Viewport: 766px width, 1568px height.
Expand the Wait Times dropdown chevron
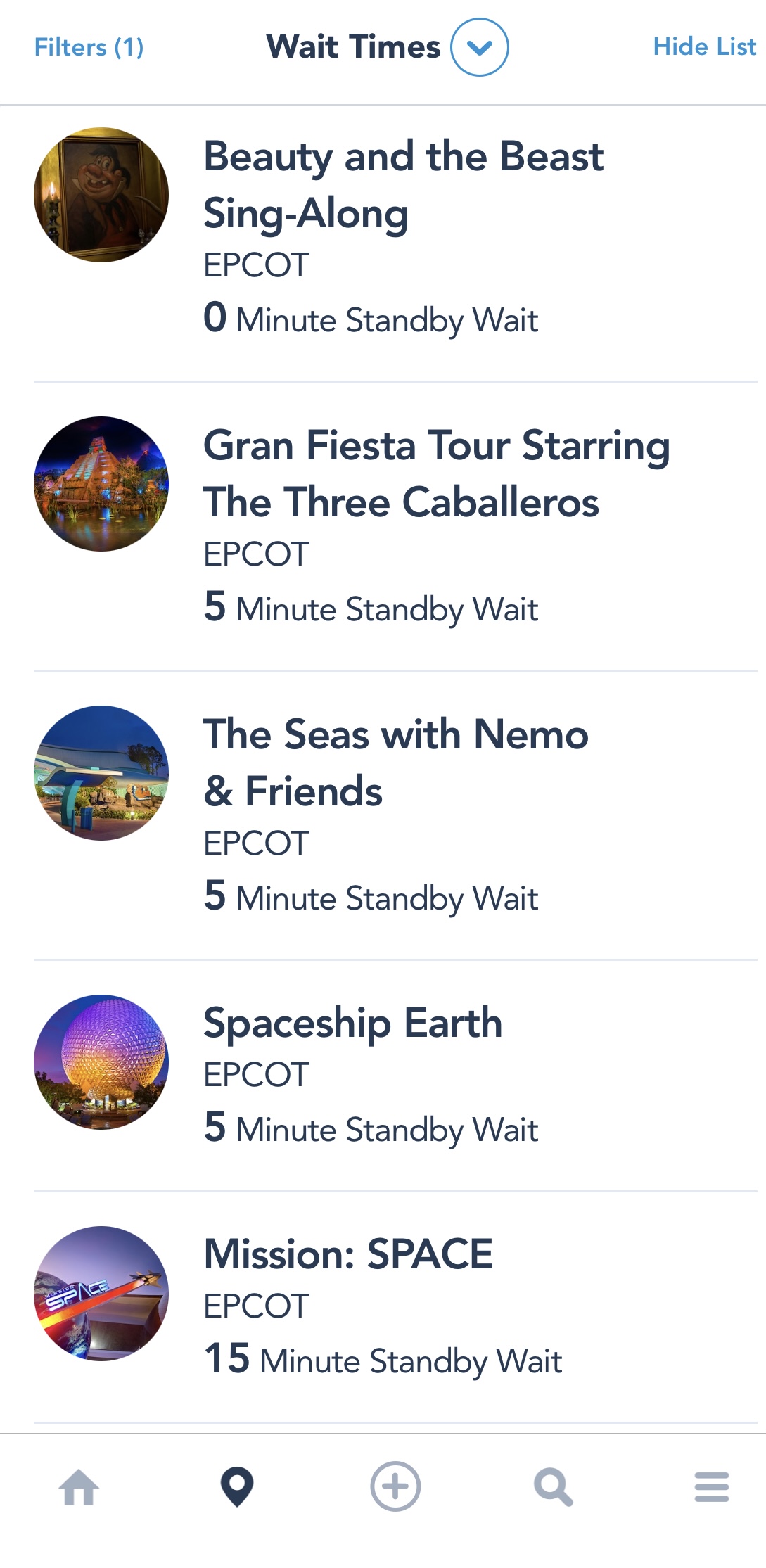480,47
